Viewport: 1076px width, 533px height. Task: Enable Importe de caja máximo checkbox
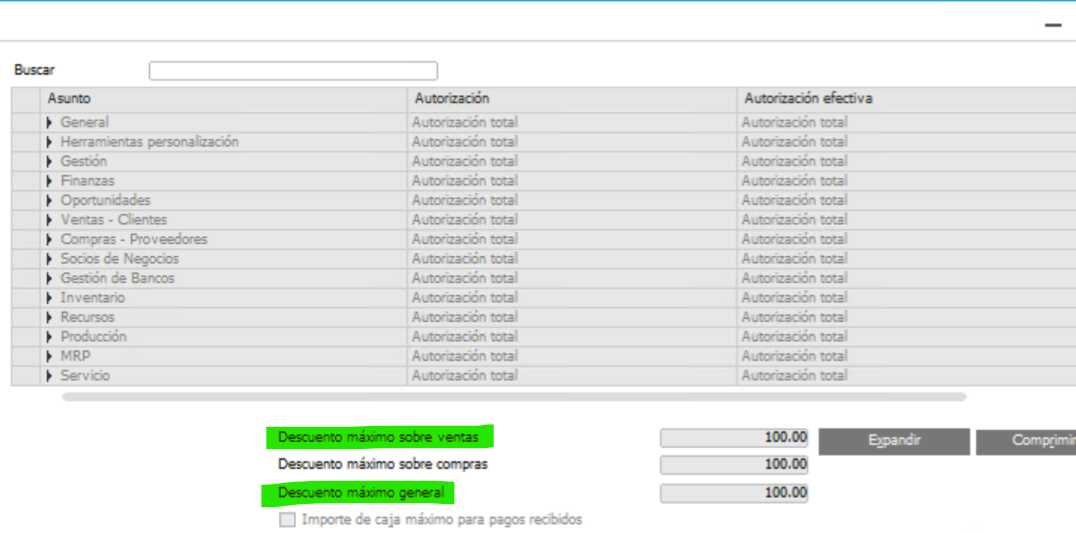pyautogui.click(x=288, y=520)
